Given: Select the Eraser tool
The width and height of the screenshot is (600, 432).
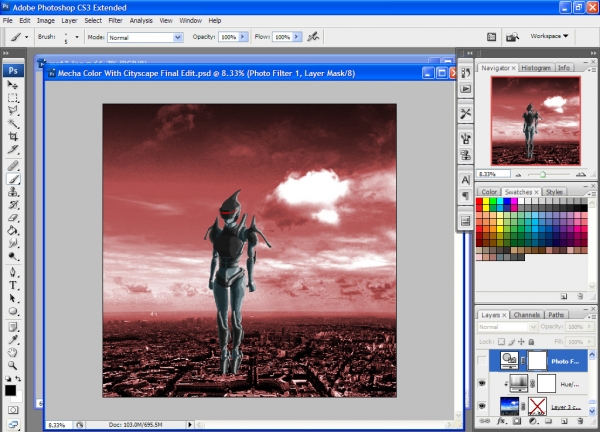Looking at the screenshot, I should pyautogui.click(x=13, y=218).
